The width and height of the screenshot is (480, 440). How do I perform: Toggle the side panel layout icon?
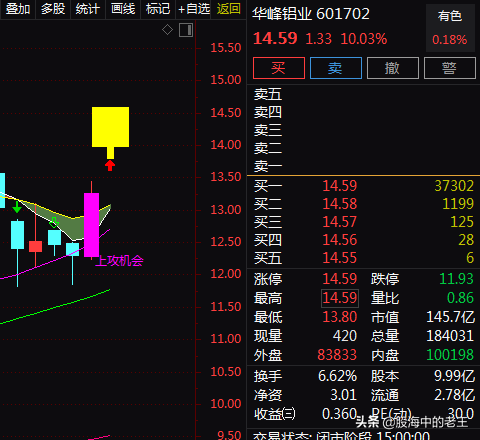[186, 30]
